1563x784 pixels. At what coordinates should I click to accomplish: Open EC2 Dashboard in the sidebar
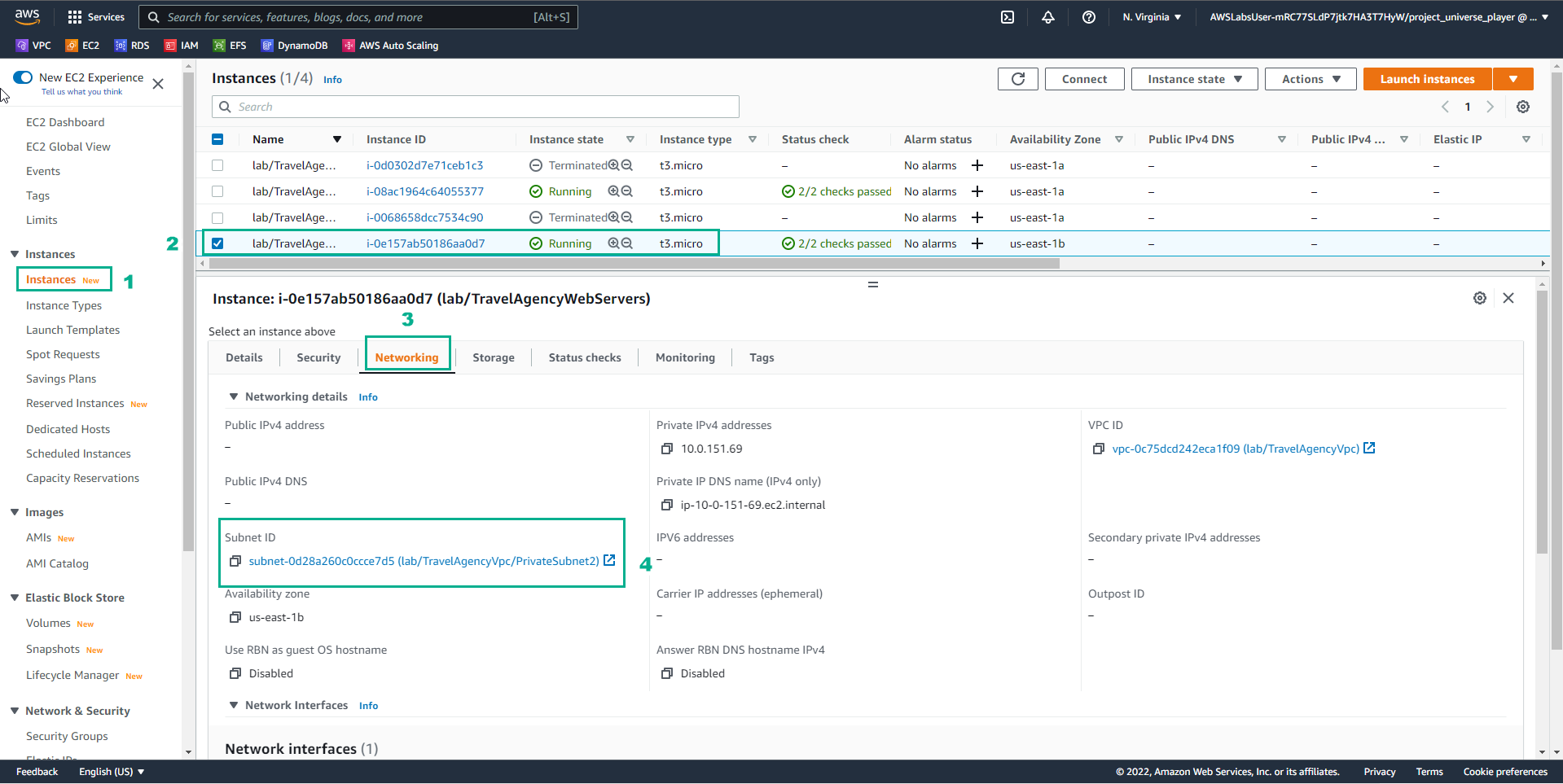coord(65,122)
